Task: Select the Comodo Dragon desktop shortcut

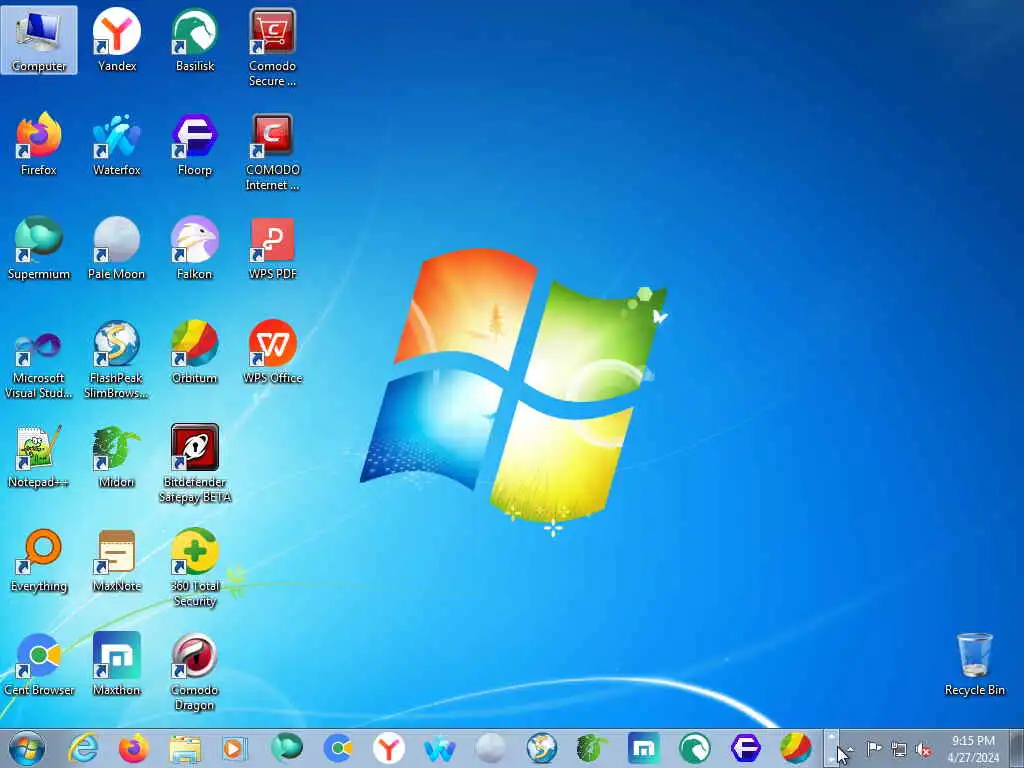Action: [x=195, y=672]
